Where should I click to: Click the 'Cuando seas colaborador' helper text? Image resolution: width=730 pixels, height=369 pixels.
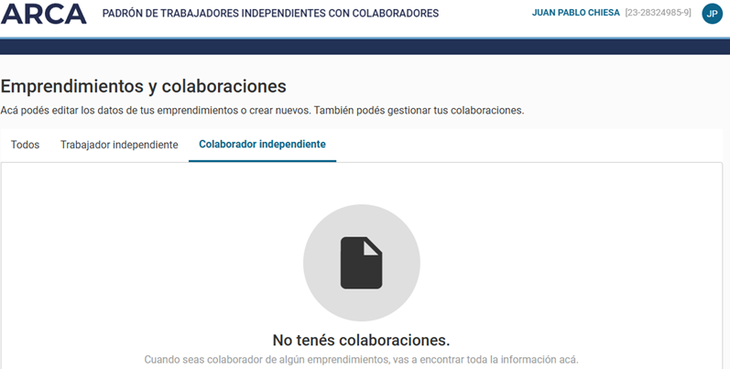361,360
